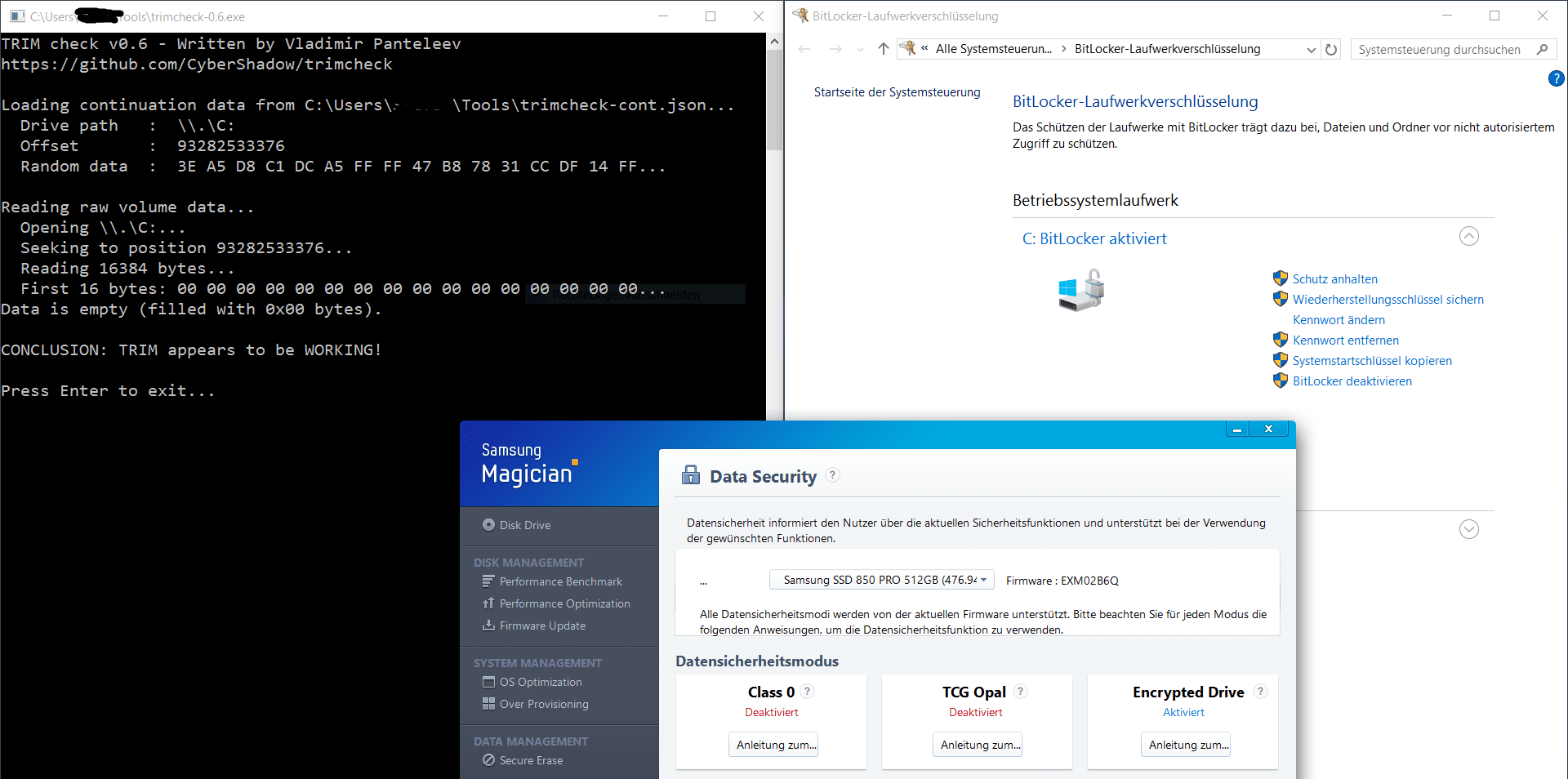Click shield icon next to BitLocker deaktivieren

(1280, 381)
